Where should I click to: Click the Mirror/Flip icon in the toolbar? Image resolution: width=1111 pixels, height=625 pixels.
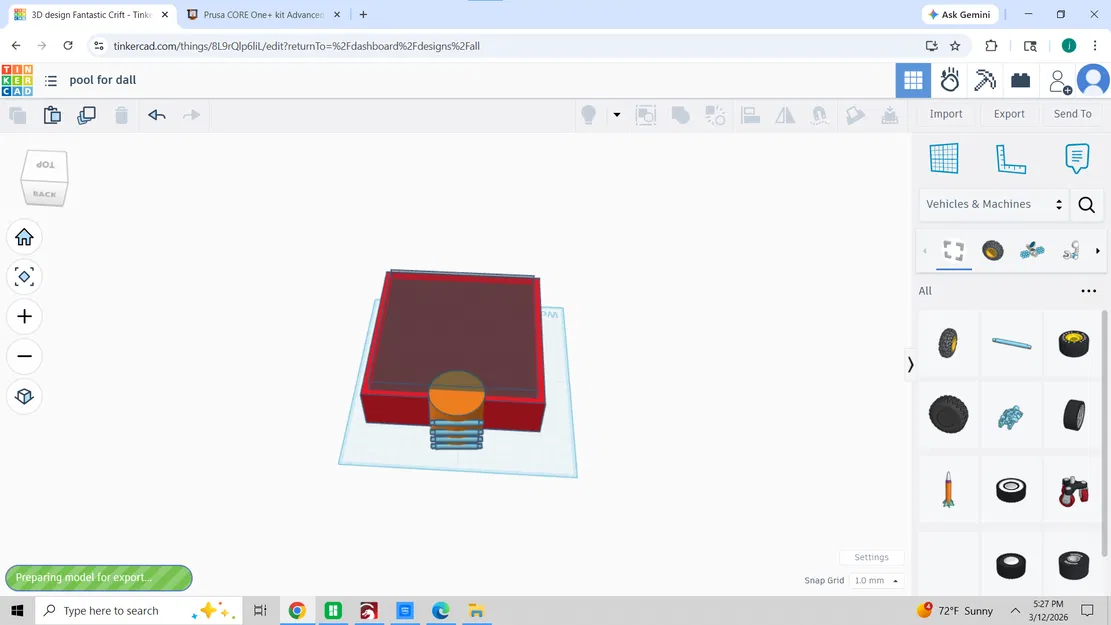[x=785, y=115]
